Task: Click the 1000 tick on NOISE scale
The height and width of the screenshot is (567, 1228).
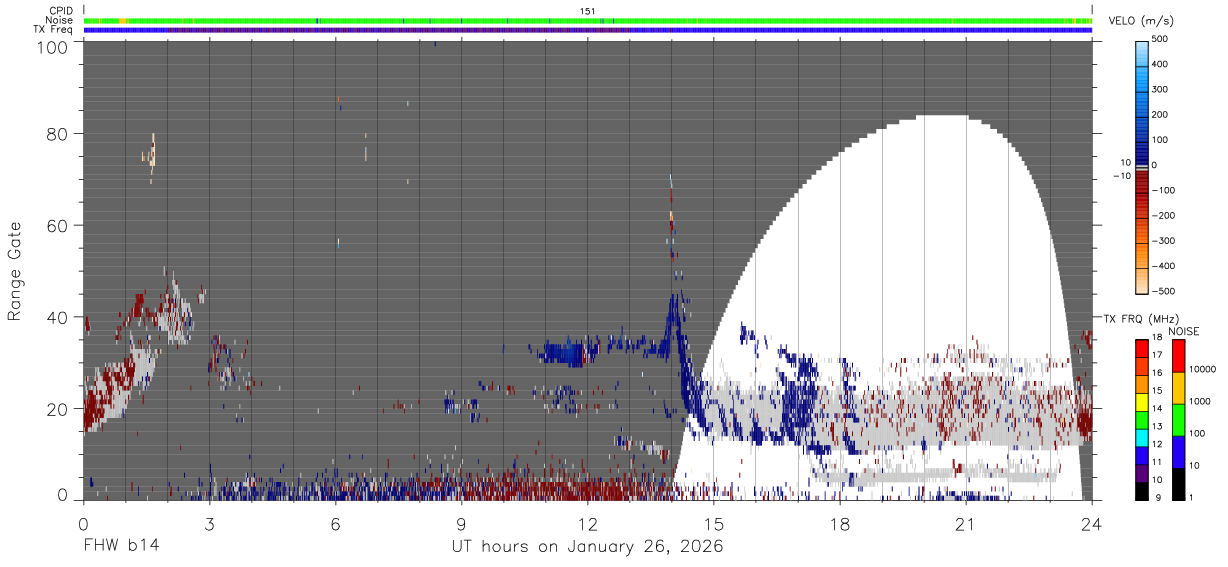Action: 1201,401
